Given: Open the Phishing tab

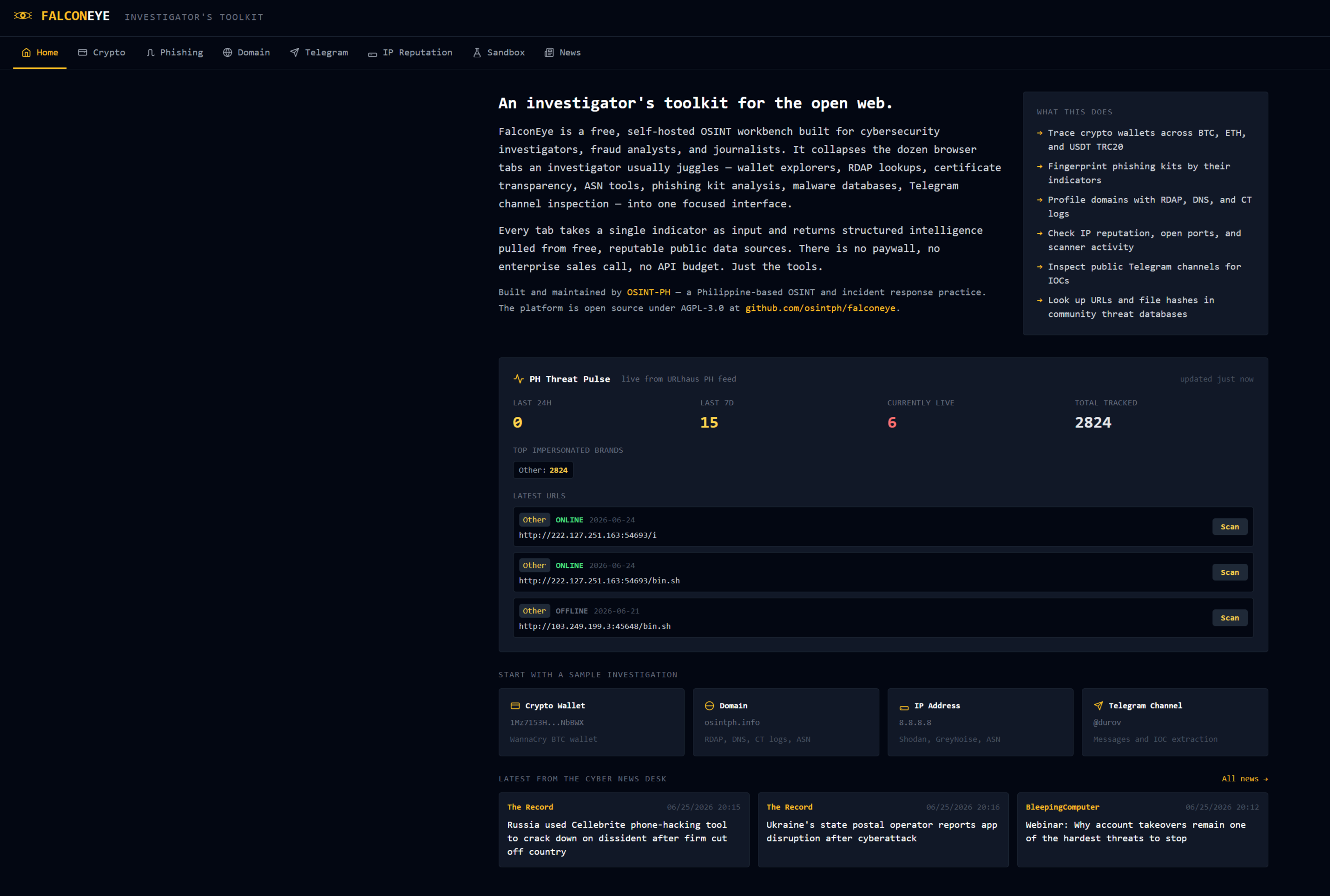Looking at the screenshot, I should coord(175,53).
